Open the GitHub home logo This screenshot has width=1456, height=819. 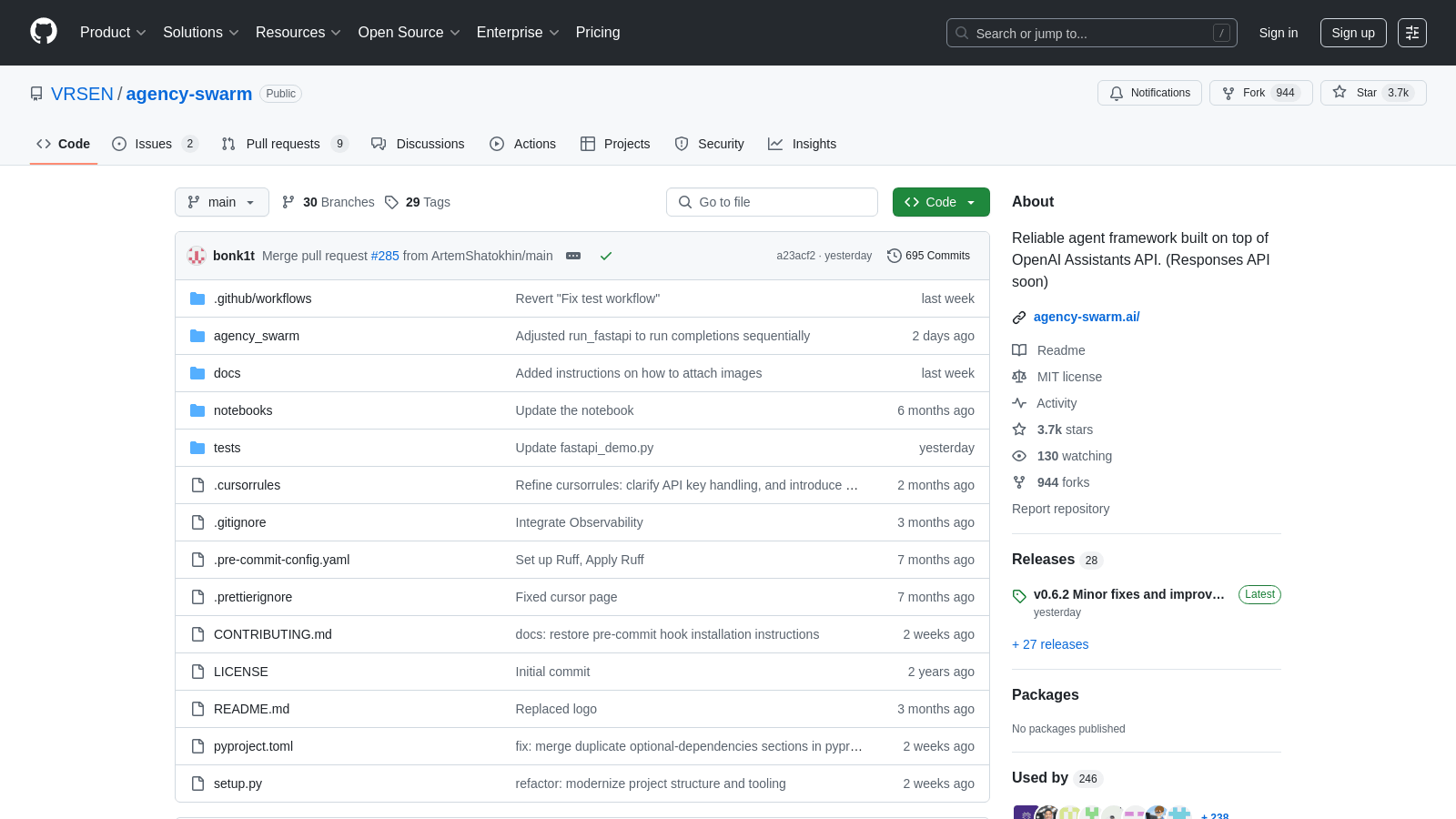pos(44,32)
